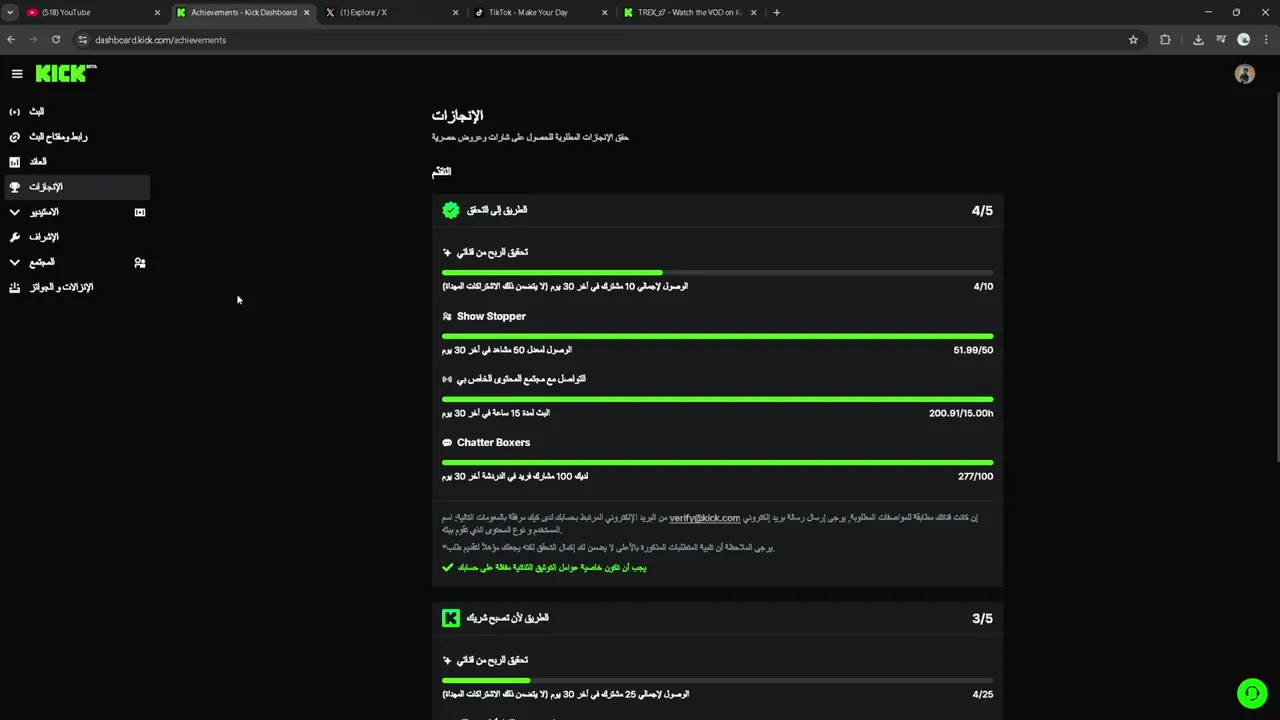
Task: Expand the Studio (الاستديو) section chevron
Action: 14,212
